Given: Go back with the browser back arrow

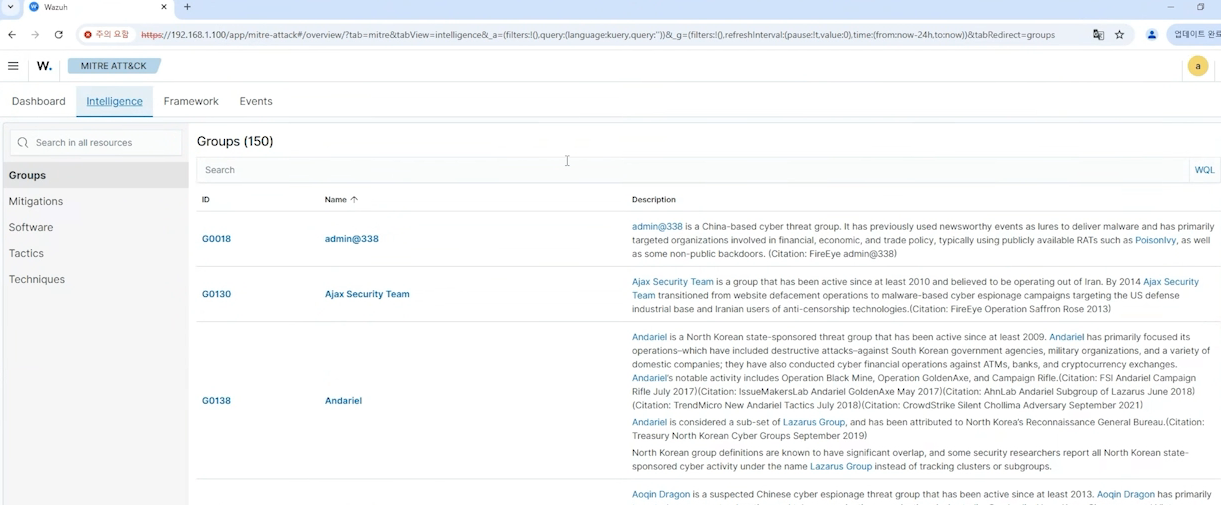Looking at the screenshot, I should tap(12, 34).
